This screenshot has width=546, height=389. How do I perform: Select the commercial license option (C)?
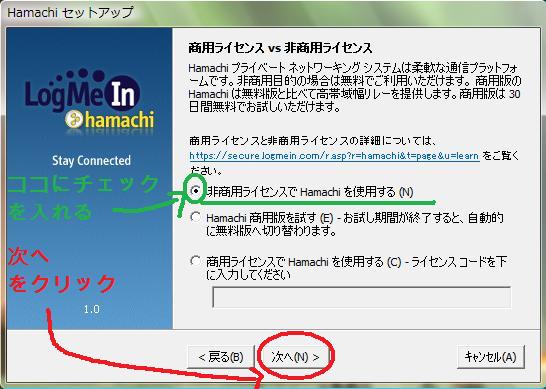[x=195, y=261]
